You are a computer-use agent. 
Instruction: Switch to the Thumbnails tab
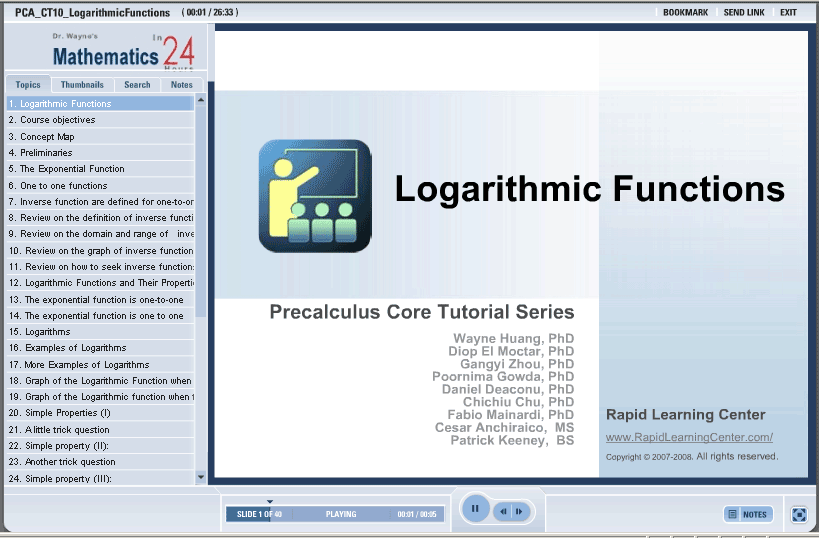[x=82, y=85]
